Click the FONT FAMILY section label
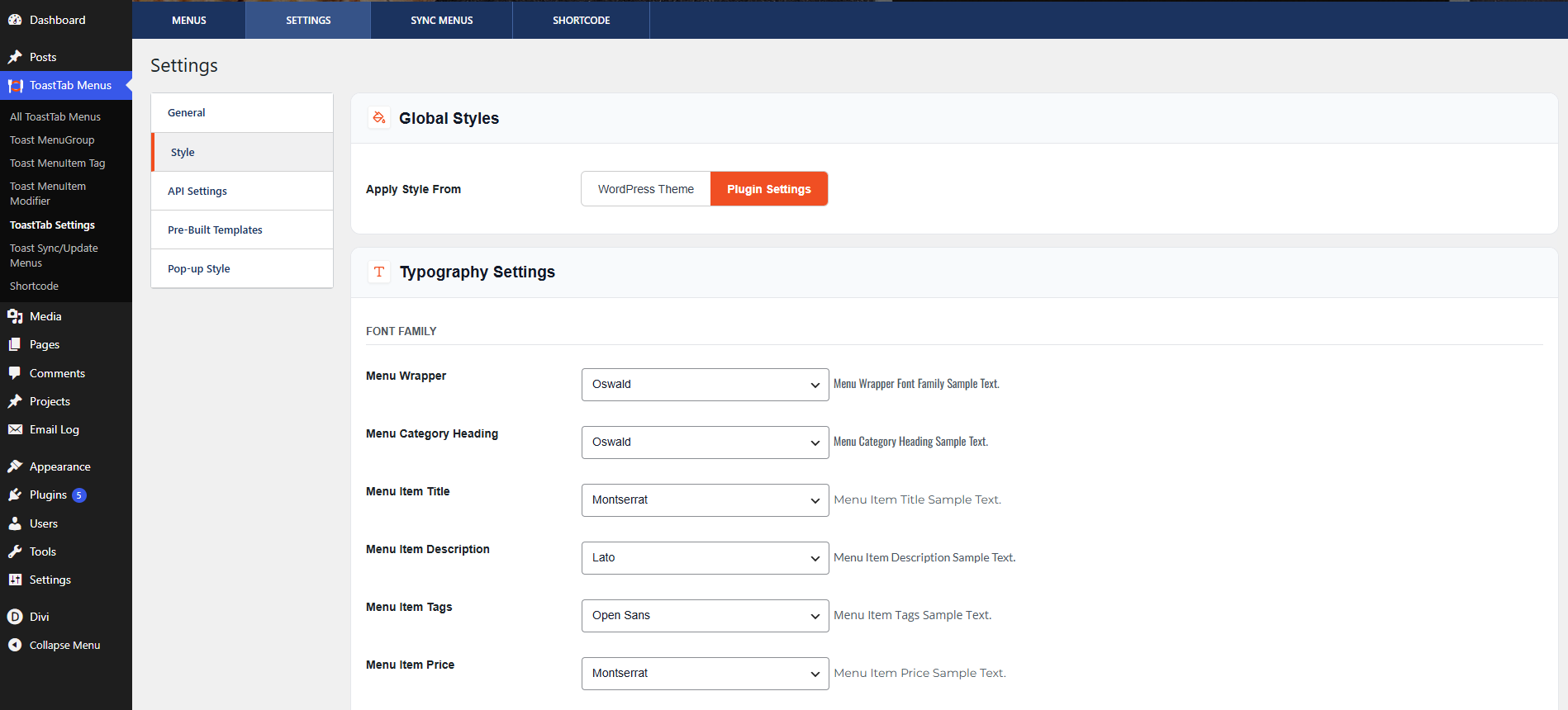This screenshot has width=1568, height=710. 402,331
